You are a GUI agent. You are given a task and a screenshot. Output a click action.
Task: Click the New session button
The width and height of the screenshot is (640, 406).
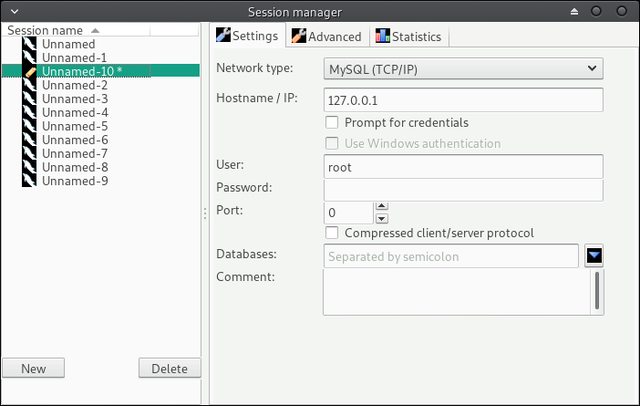[x=33, y=368]
